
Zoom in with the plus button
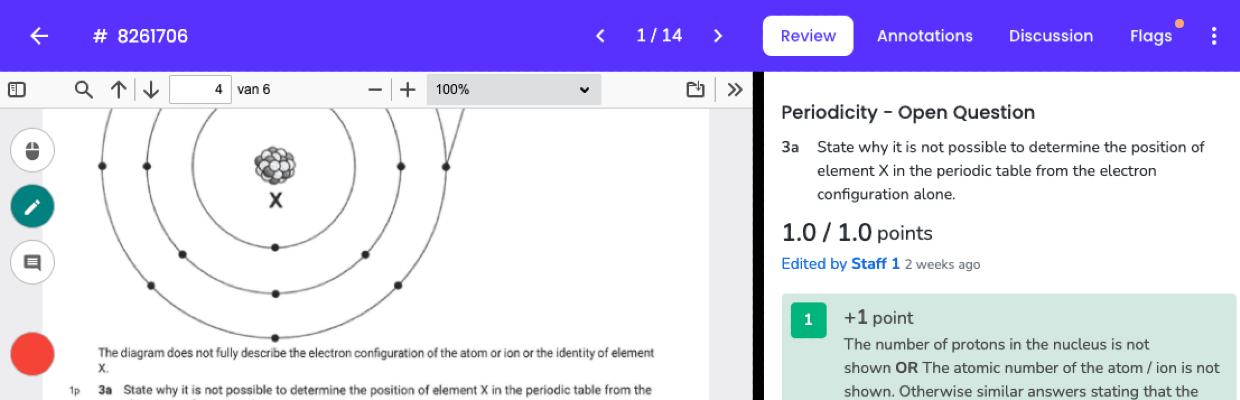point(408,90)
